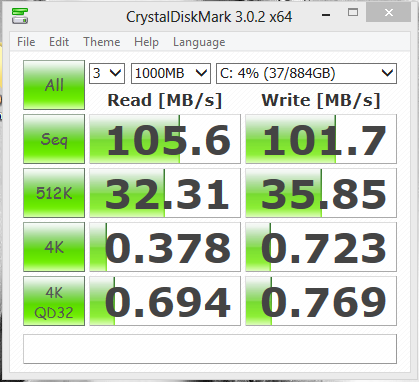The width and height of the screenshot is (419, 382).
Task: Open the File menu
Action: tap(26, 42)
